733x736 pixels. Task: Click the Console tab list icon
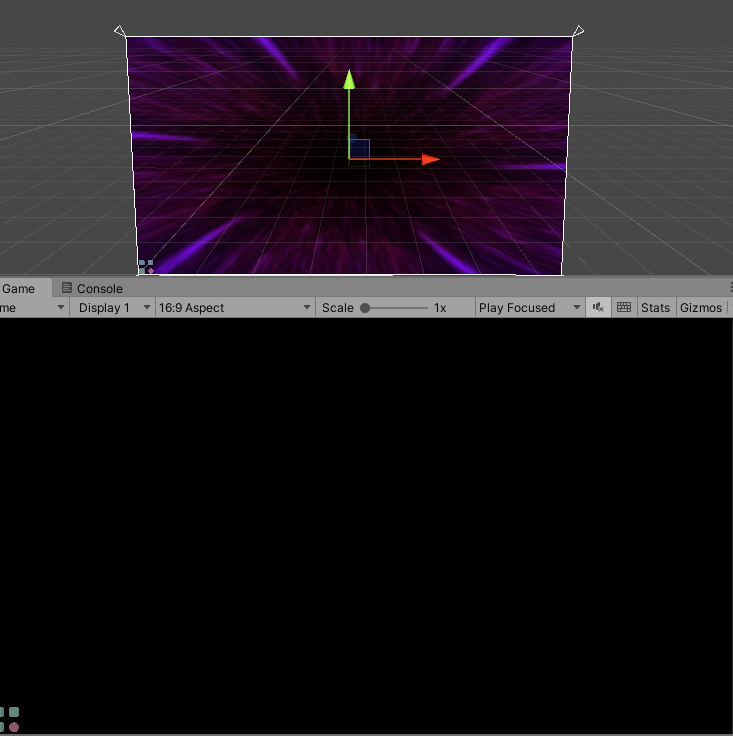[67, 287]
